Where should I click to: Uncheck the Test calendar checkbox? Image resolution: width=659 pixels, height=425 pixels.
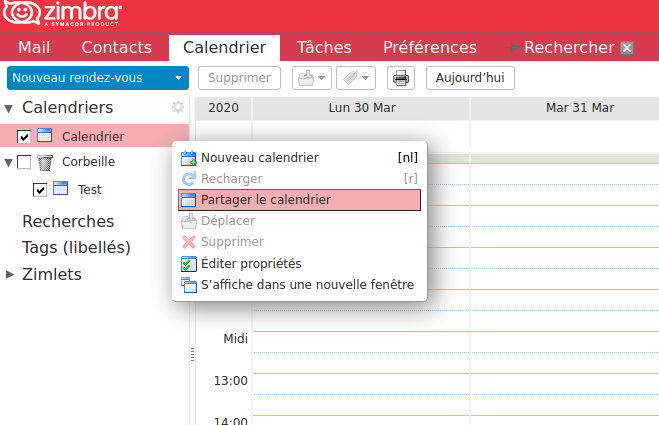coord(40,190)
